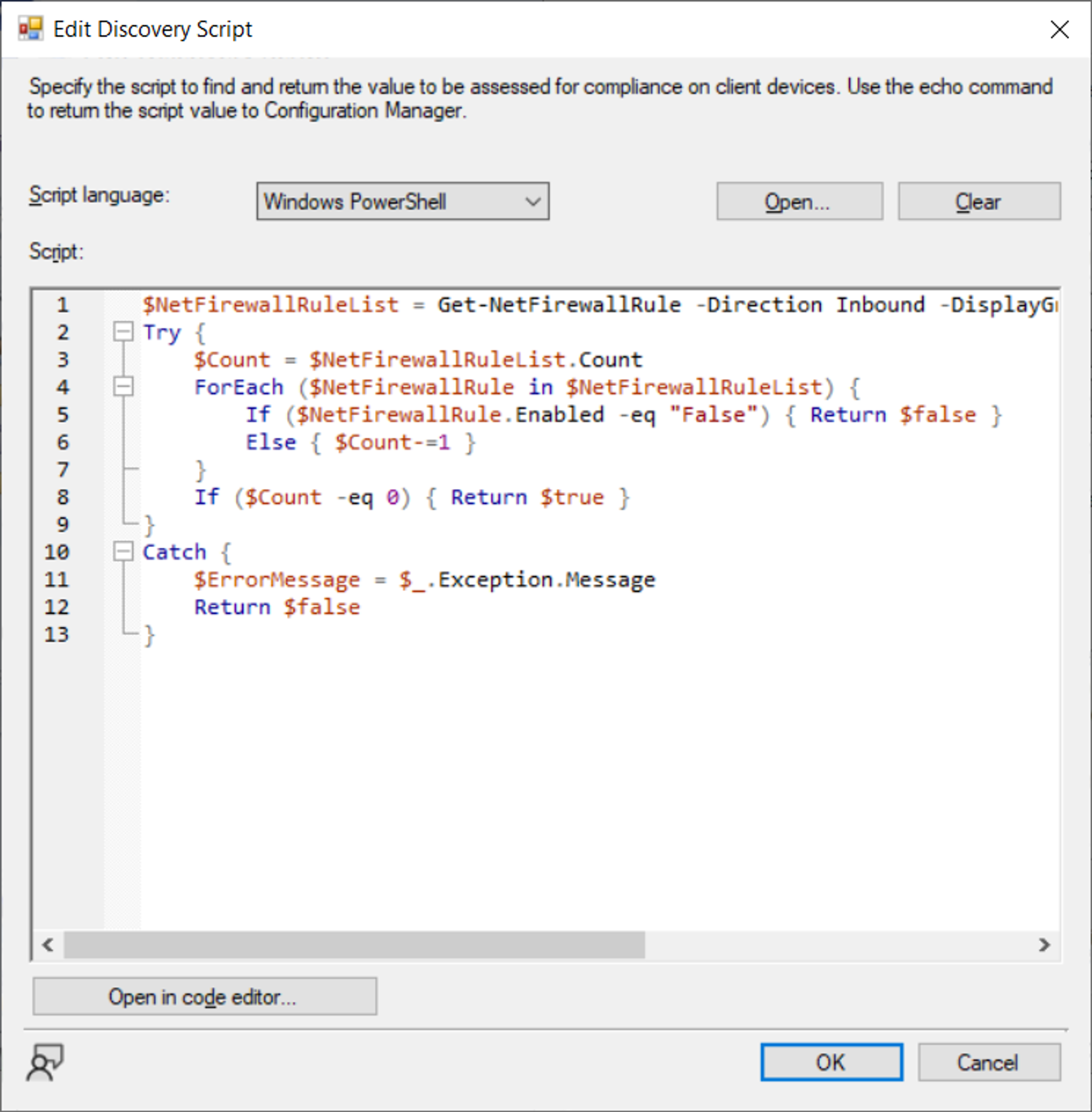The image size is (1092, 1112).
Task: Click the Script language label
Action: [x=99, y=195]
